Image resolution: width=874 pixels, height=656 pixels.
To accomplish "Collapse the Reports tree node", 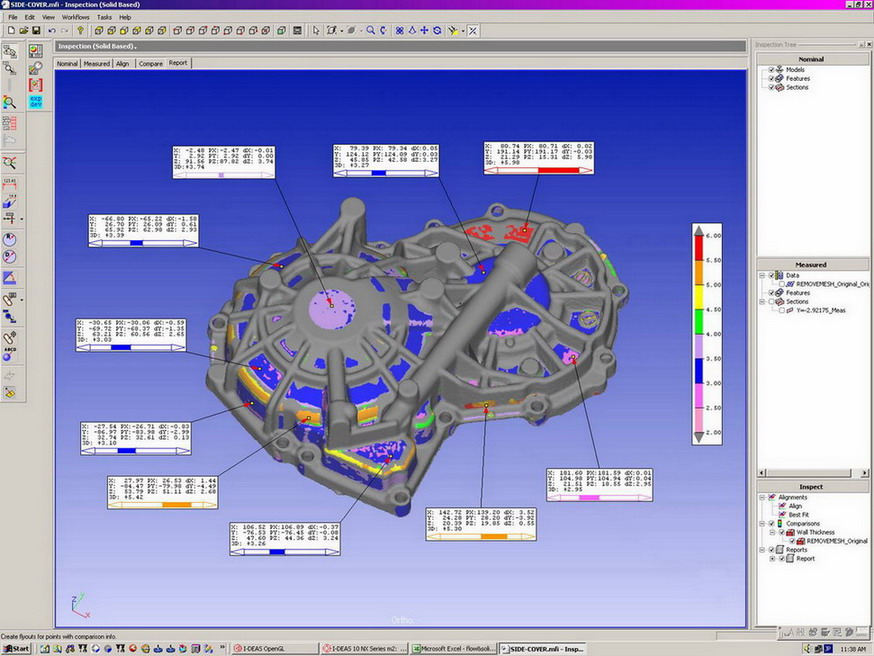I will 762,550.
